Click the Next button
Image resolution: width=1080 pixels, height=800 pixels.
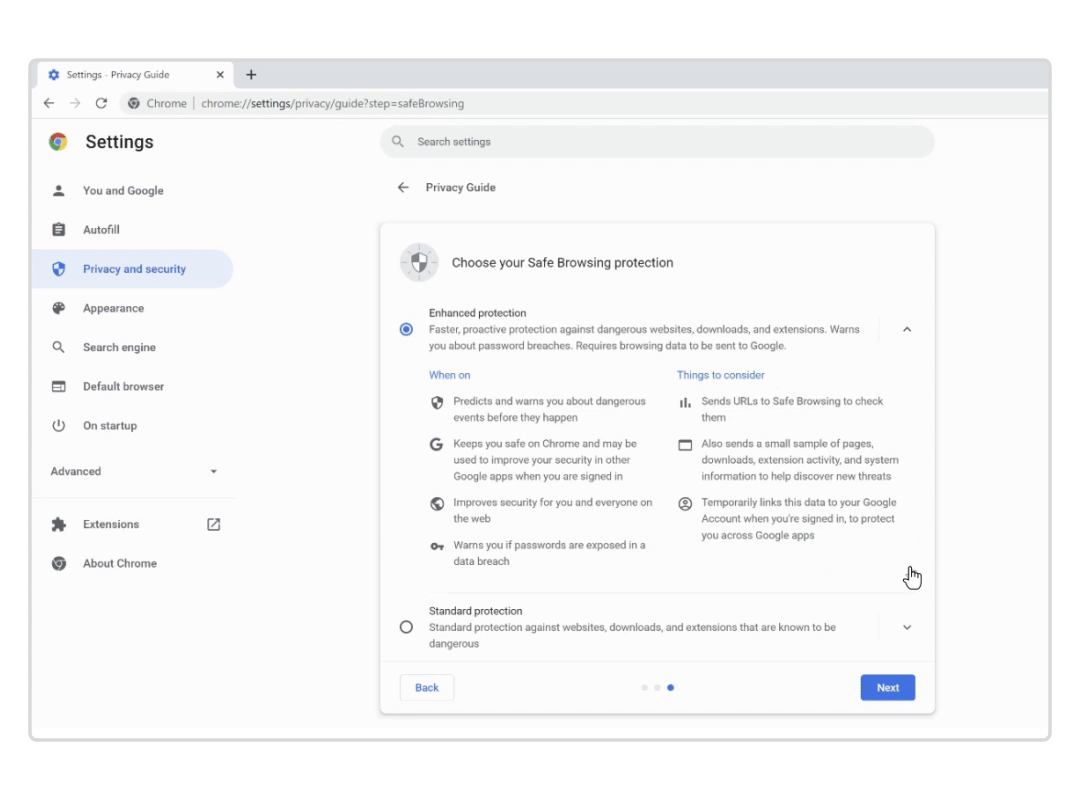pos(887,687)
